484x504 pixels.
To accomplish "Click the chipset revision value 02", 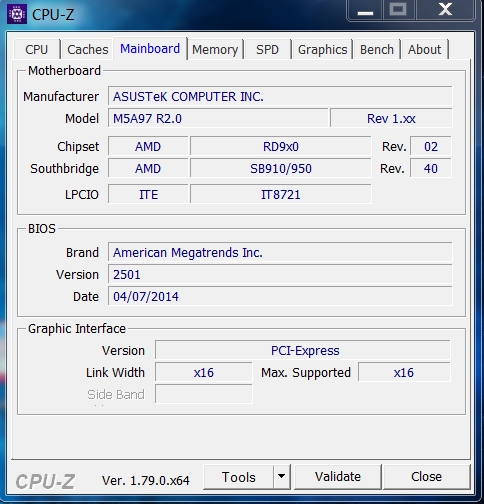I will tap(431, 146).
